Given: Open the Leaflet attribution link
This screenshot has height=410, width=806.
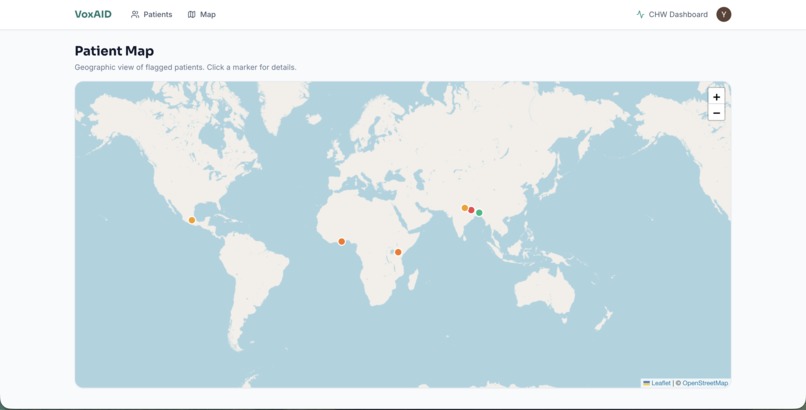Looking at the screenshot, I should [657, 383].
